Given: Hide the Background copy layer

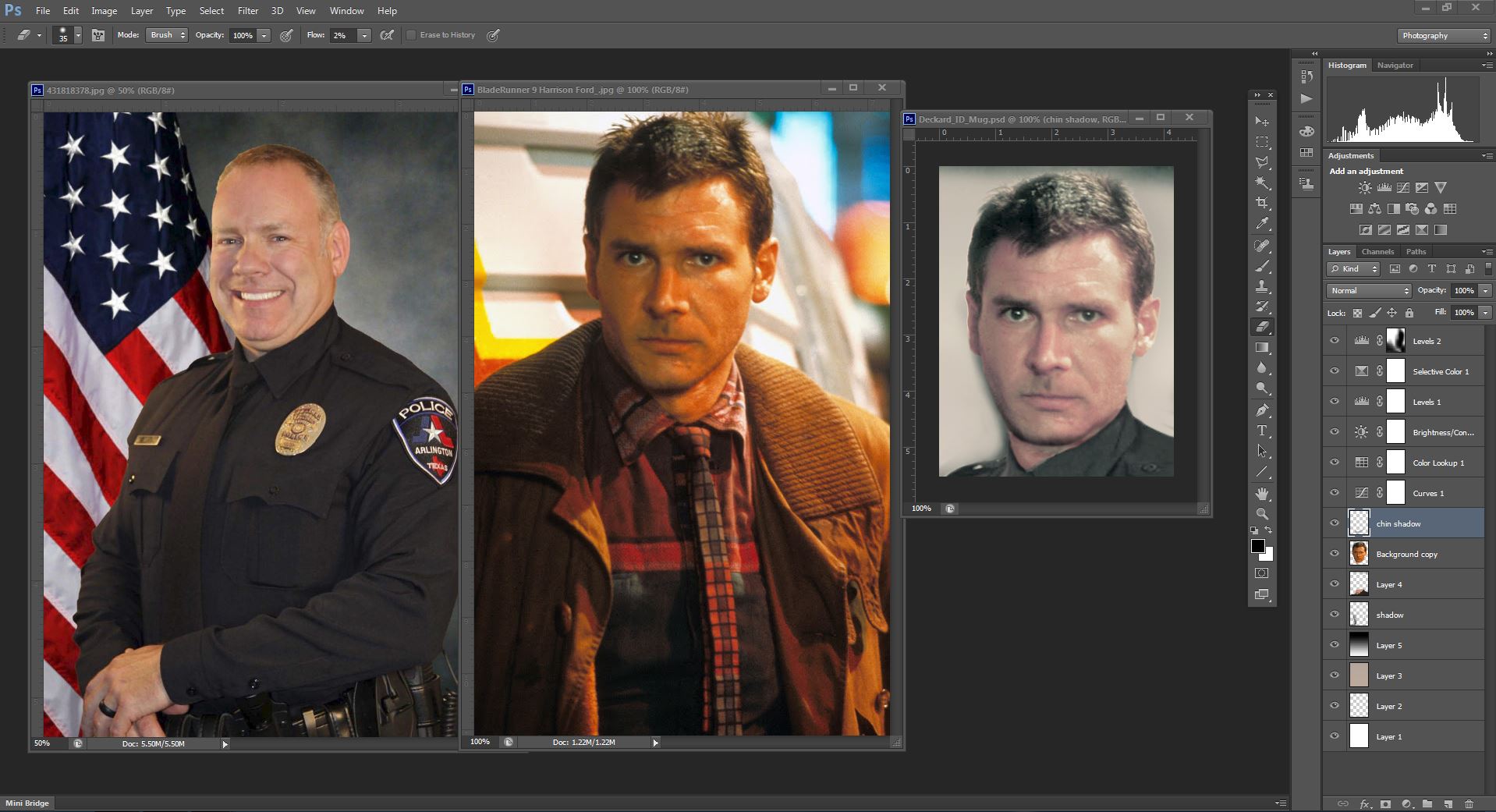Looking at the screenshot, I should pyautogui.click(x=1335, y=554).
